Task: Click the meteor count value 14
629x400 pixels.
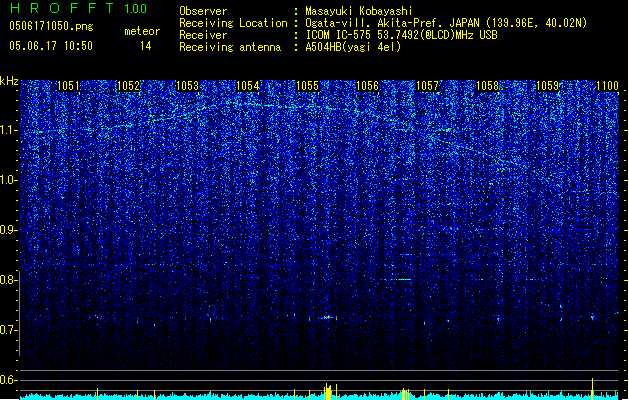Action: [145, 46]
